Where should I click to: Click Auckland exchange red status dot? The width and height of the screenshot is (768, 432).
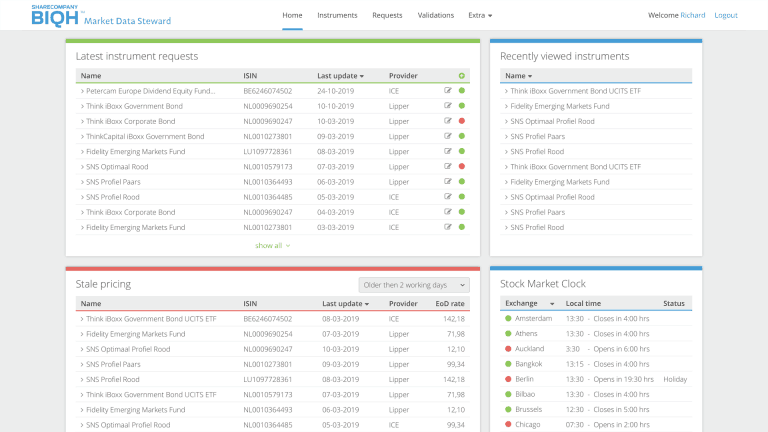(x=508, y=349)
